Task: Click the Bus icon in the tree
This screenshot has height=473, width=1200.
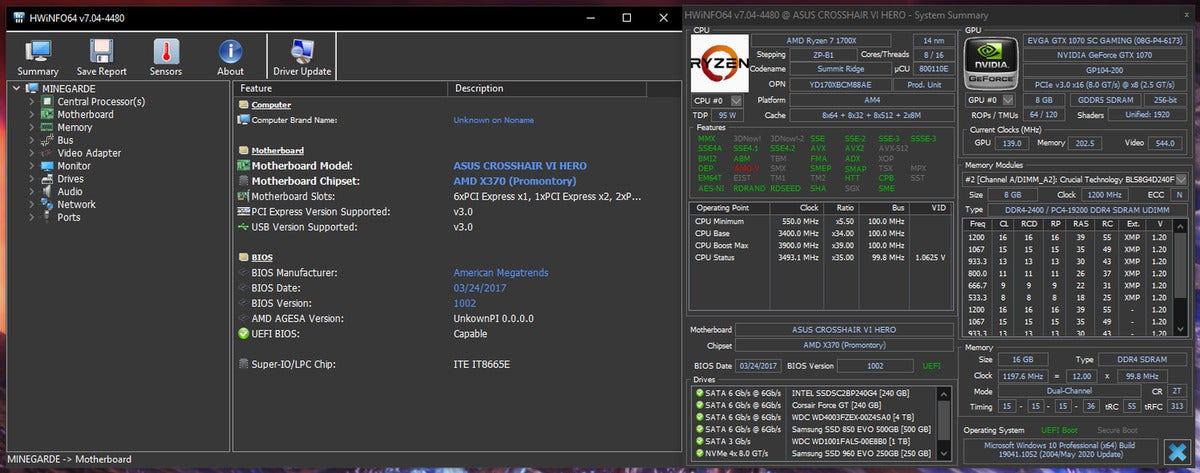Action: click(x=47, y=140)
